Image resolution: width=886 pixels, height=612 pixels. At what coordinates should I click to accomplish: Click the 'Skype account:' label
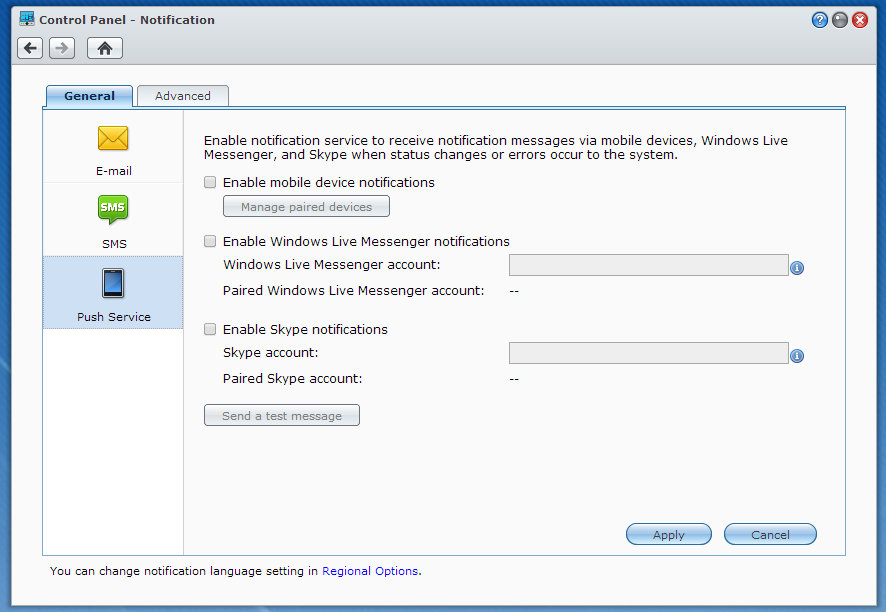tap(270, 353)
